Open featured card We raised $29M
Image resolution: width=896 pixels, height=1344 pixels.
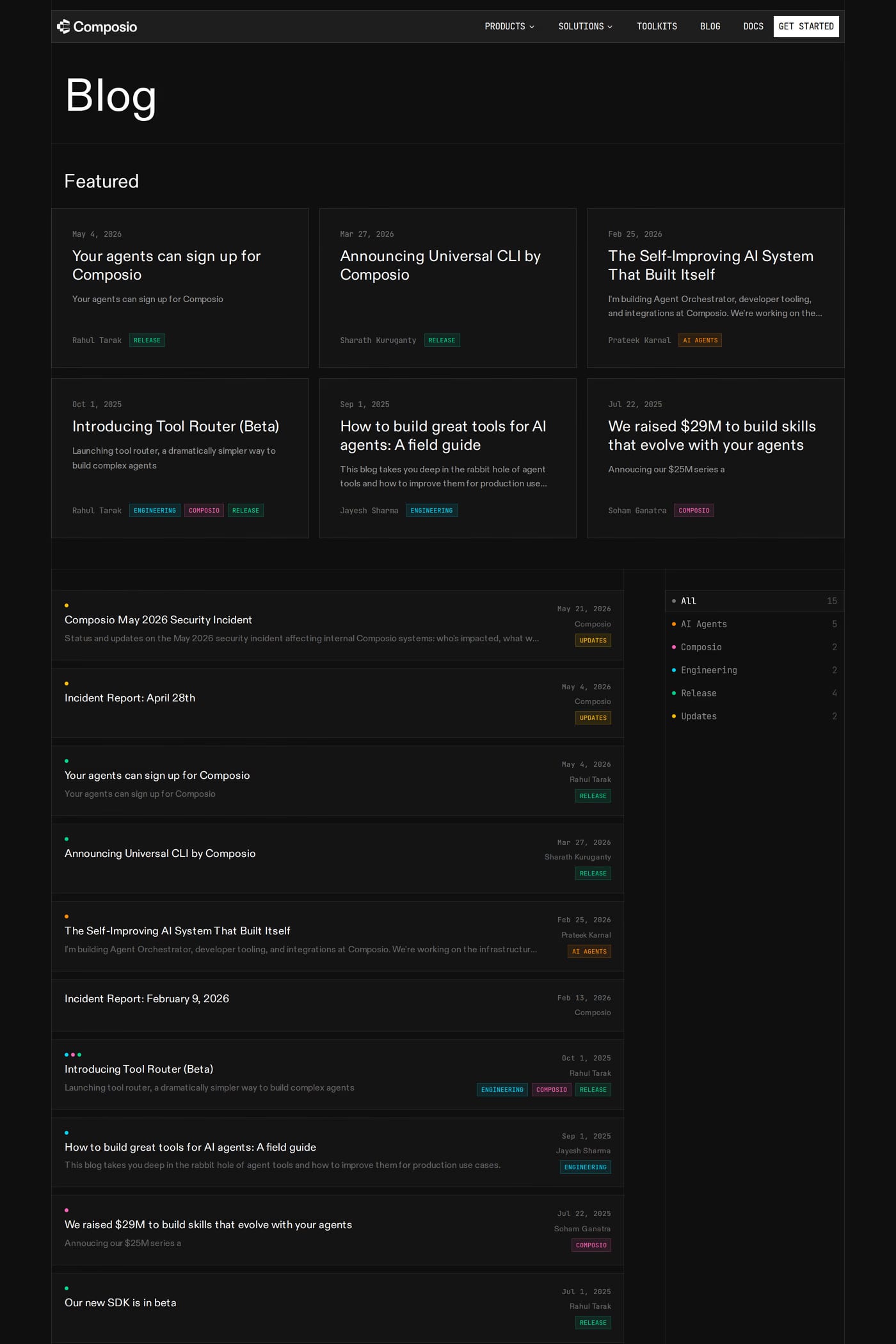pos(716,458)
